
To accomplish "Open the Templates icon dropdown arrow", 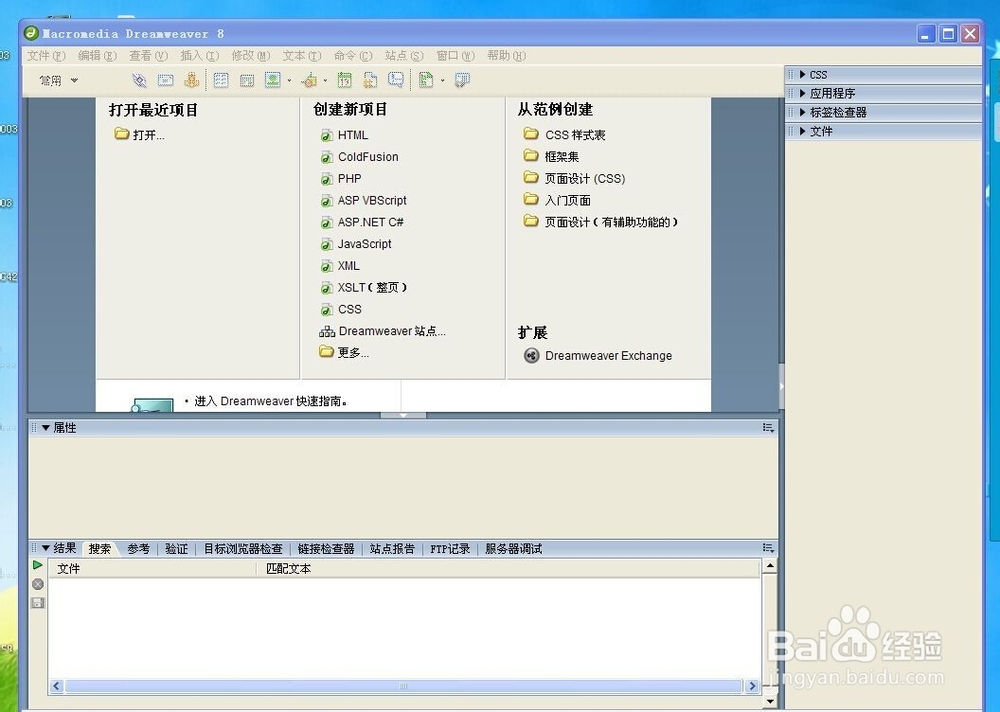I will click(x=442, y=81).
